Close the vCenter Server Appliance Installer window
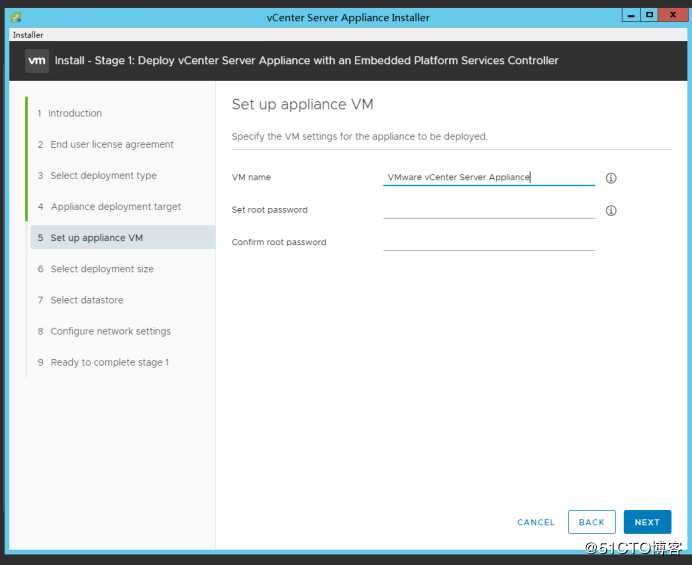The image size is (692, 565). click(x=673, y=15)
